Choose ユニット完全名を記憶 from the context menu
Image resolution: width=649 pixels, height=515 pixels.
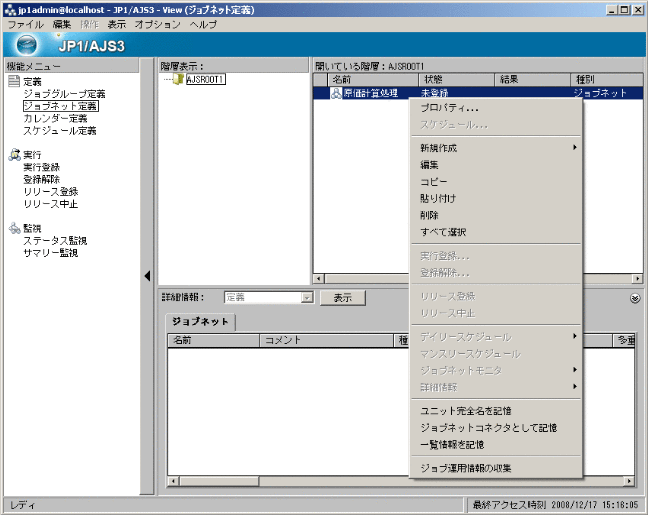(496, 411)
